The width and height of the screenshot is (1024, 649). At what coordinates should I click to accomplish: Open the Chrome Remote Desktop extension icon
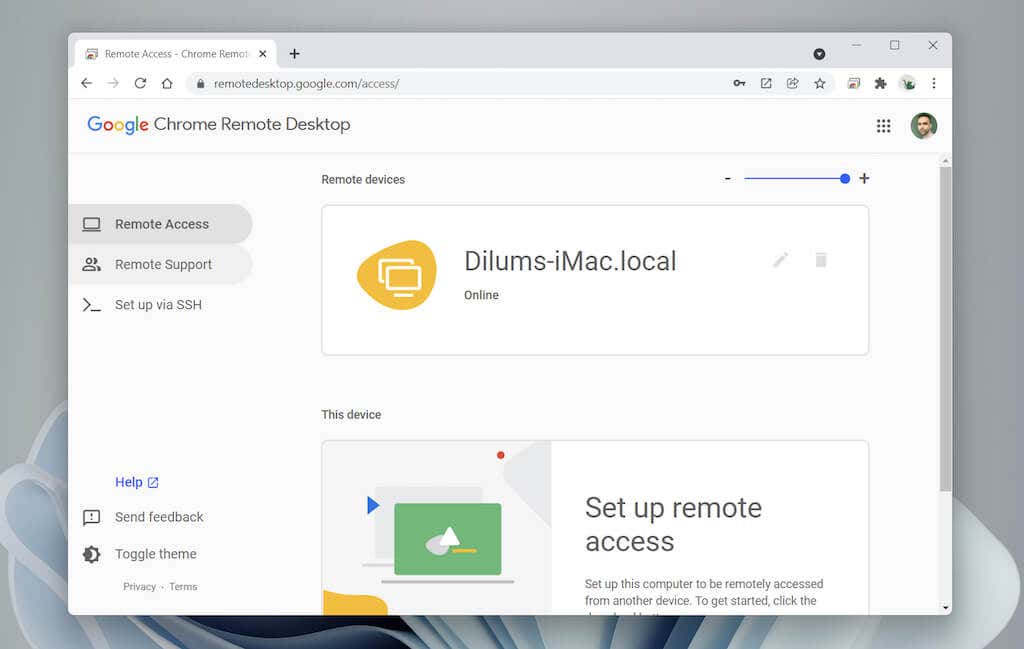point(854,83)
